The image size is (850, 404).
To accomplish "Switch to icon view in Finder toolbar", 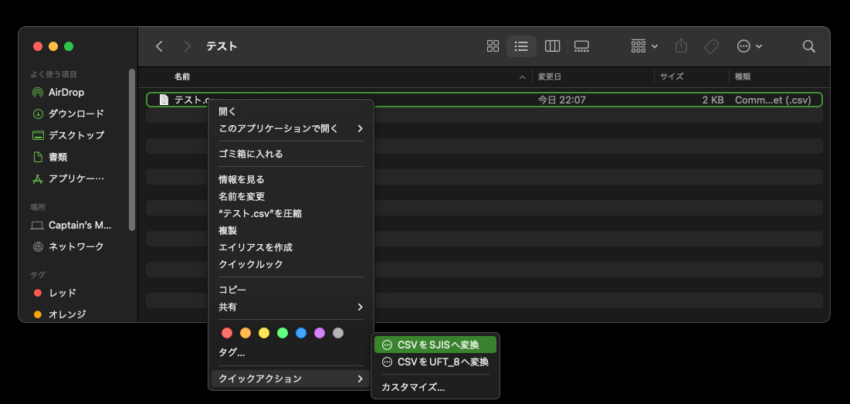I will point(492,46).
